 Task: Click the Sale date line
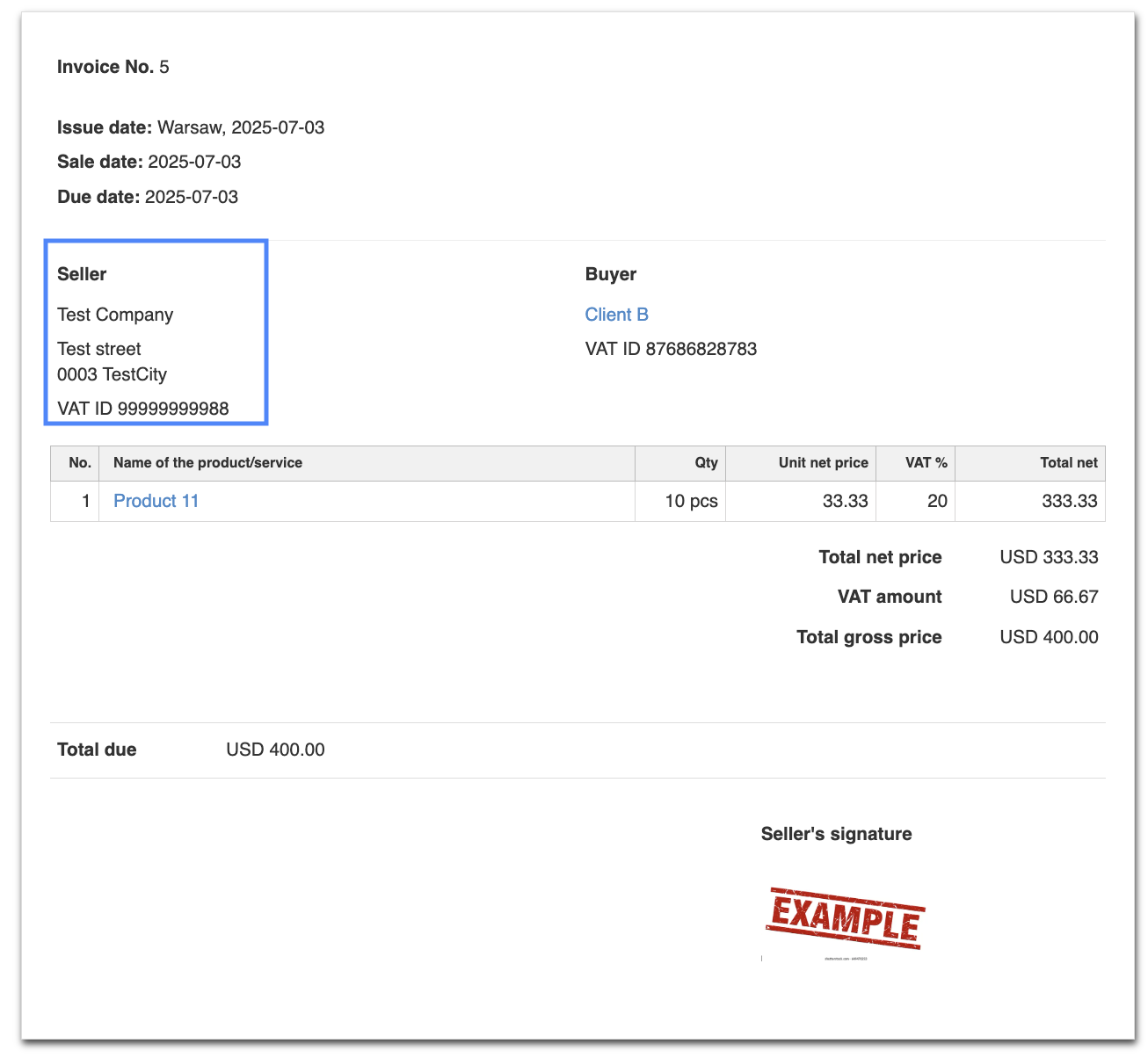[x=149, y=162]
